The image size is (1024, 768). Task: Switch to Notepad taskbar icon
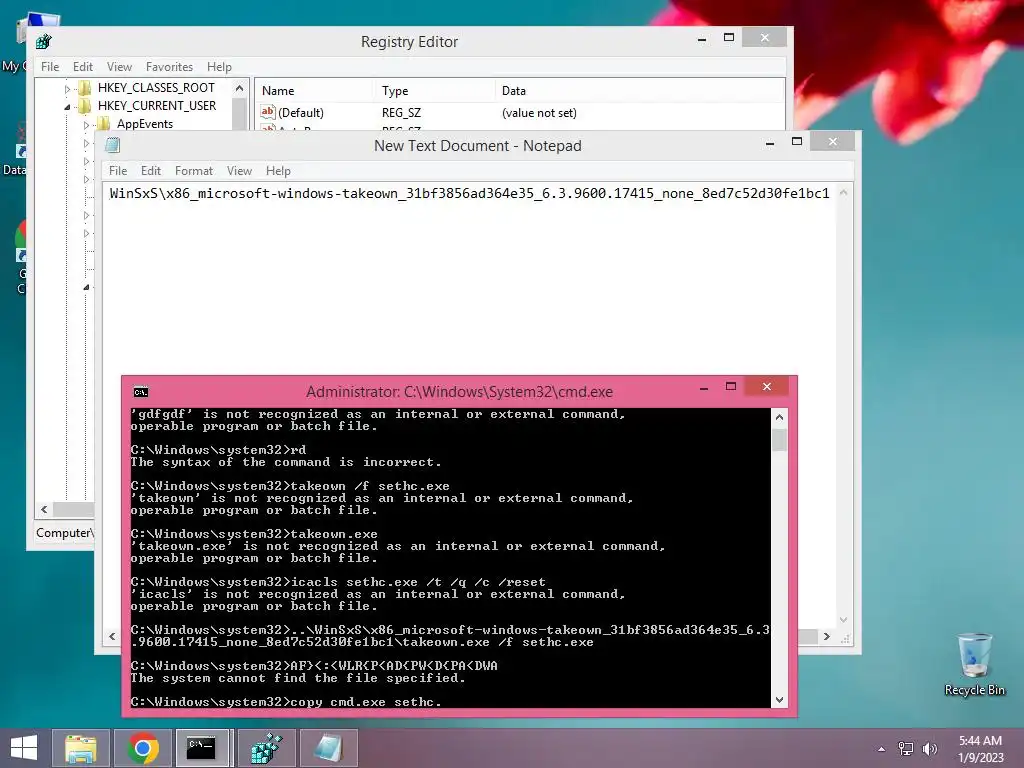tap(328, 748)
